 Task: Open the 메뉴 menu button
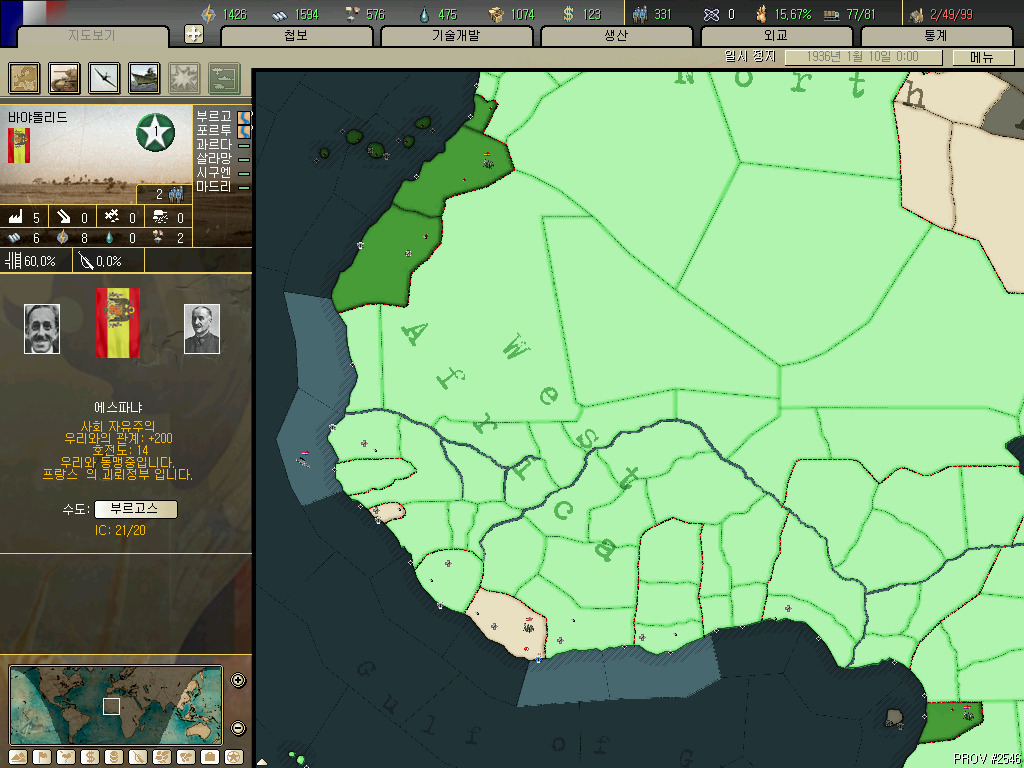(982, 57)
